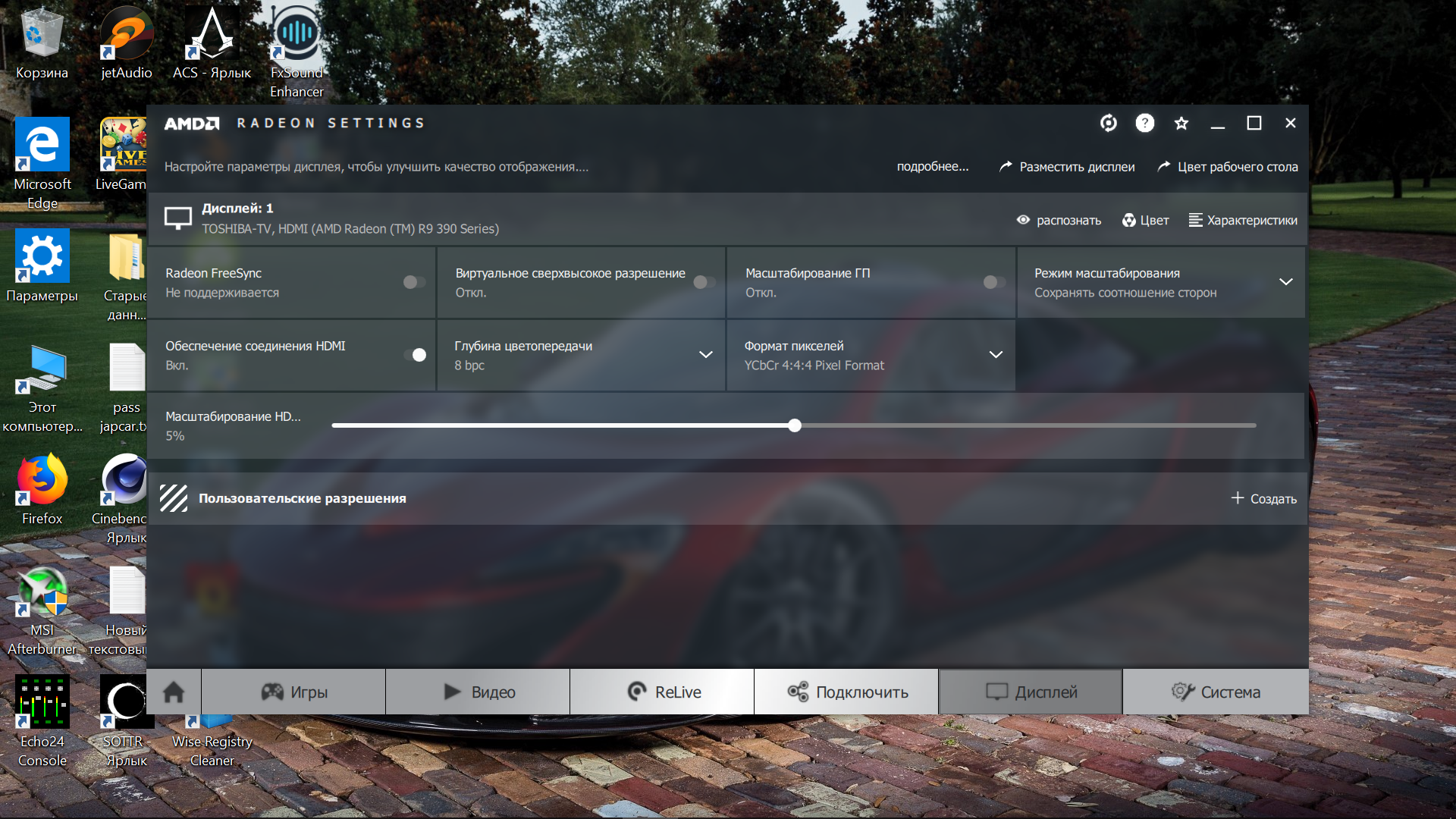This screenshot has width=1456, height=819.
Task: Click the Radeon update notifications icon
Action: (x=1108, y=123)
